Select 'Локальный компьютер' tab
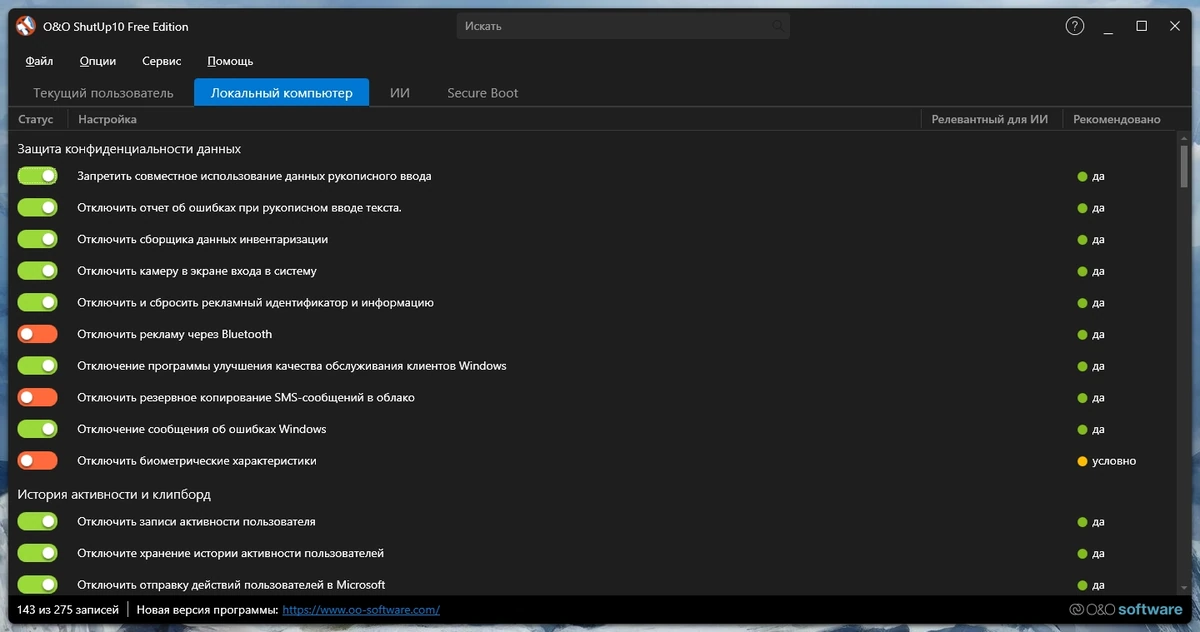The width and height of the screenshot is (1200, 632). (x=281, y=93)
